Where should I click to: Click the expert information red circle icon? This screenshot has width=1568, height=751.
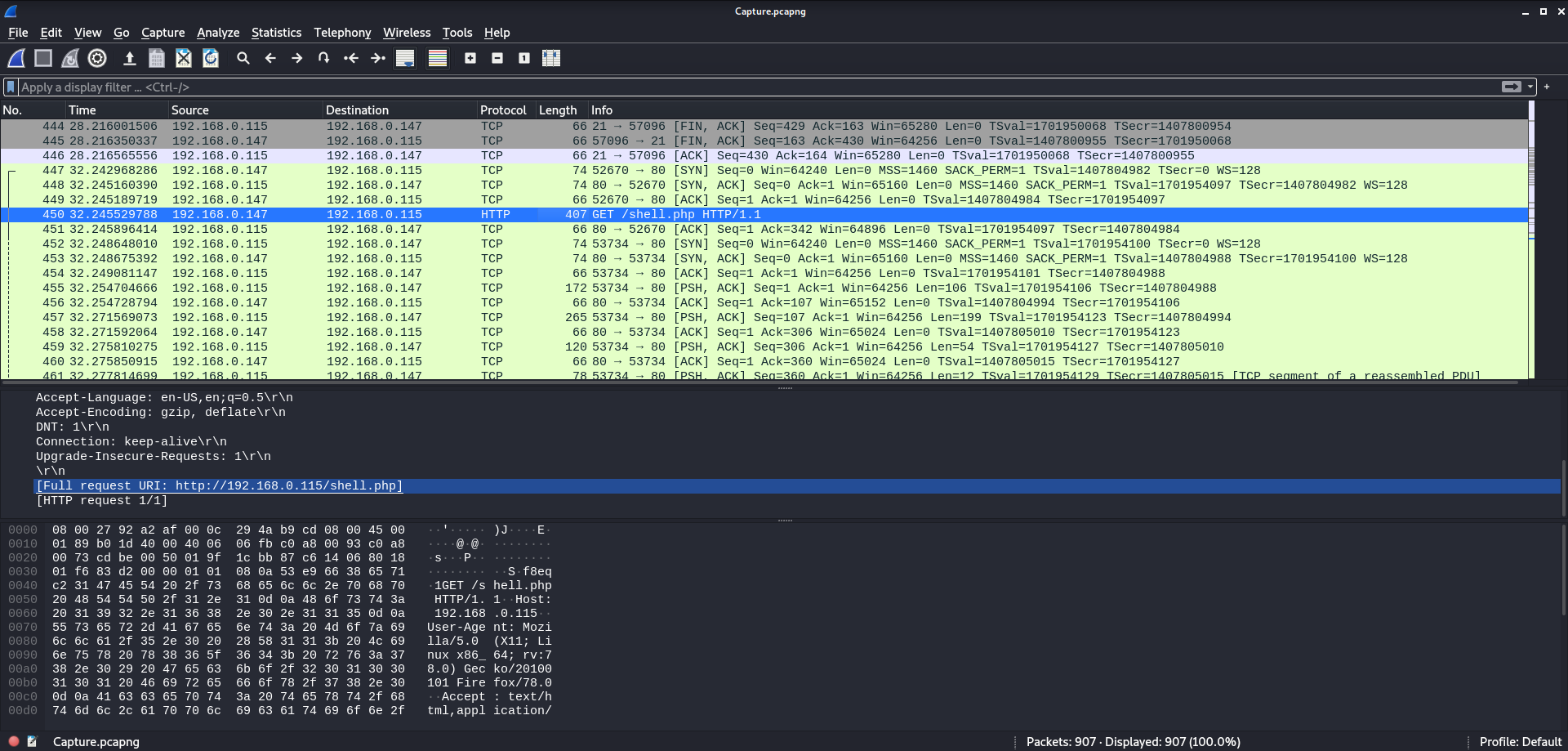14,741
